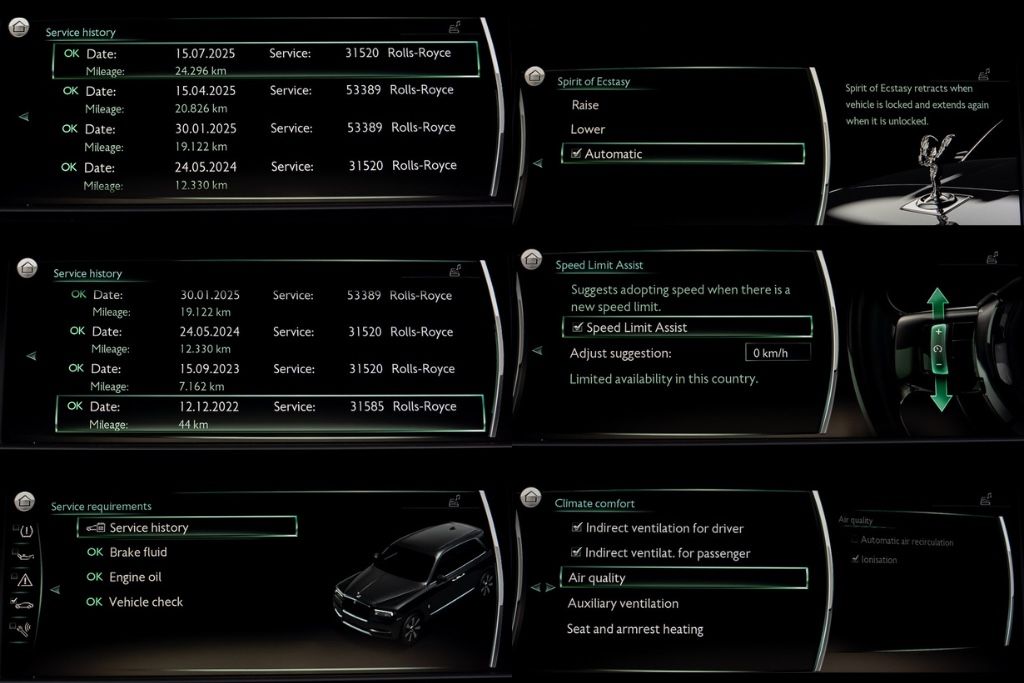Viewport: 1024px width, 683px height.
Task: Choose Lower for the Spirit of Ecstasy
Action: tap(587, 129)
